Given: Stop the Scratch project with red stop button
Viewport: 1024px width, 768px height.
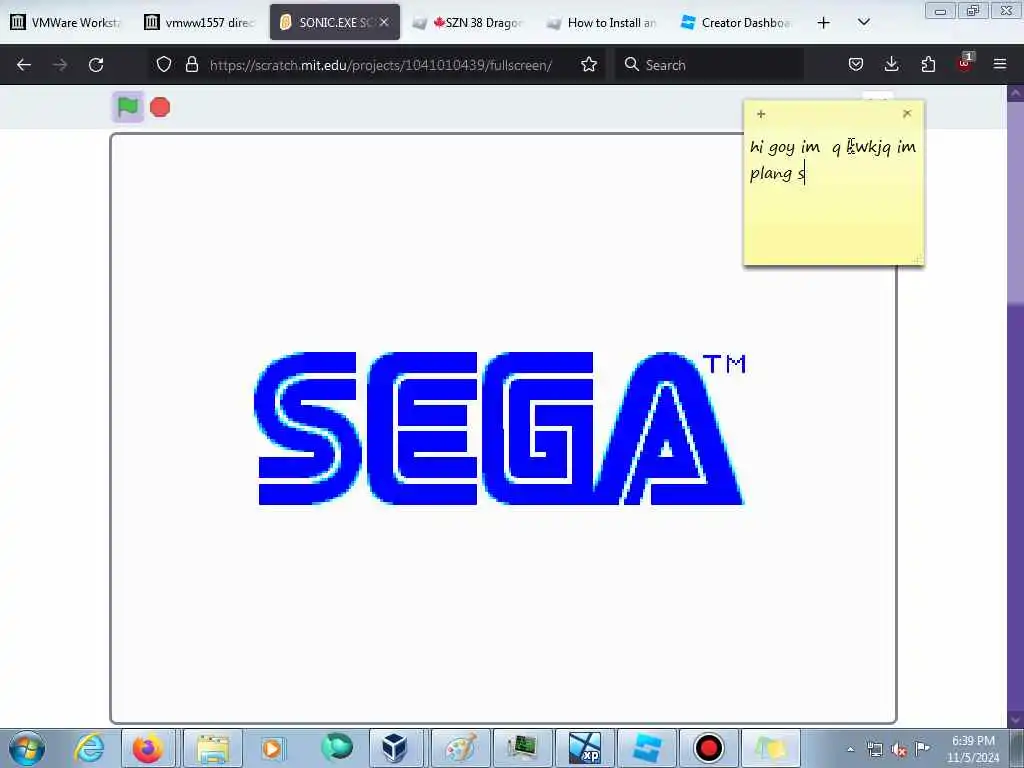Looking at the screenshot, I should click(x=160, y=107).
